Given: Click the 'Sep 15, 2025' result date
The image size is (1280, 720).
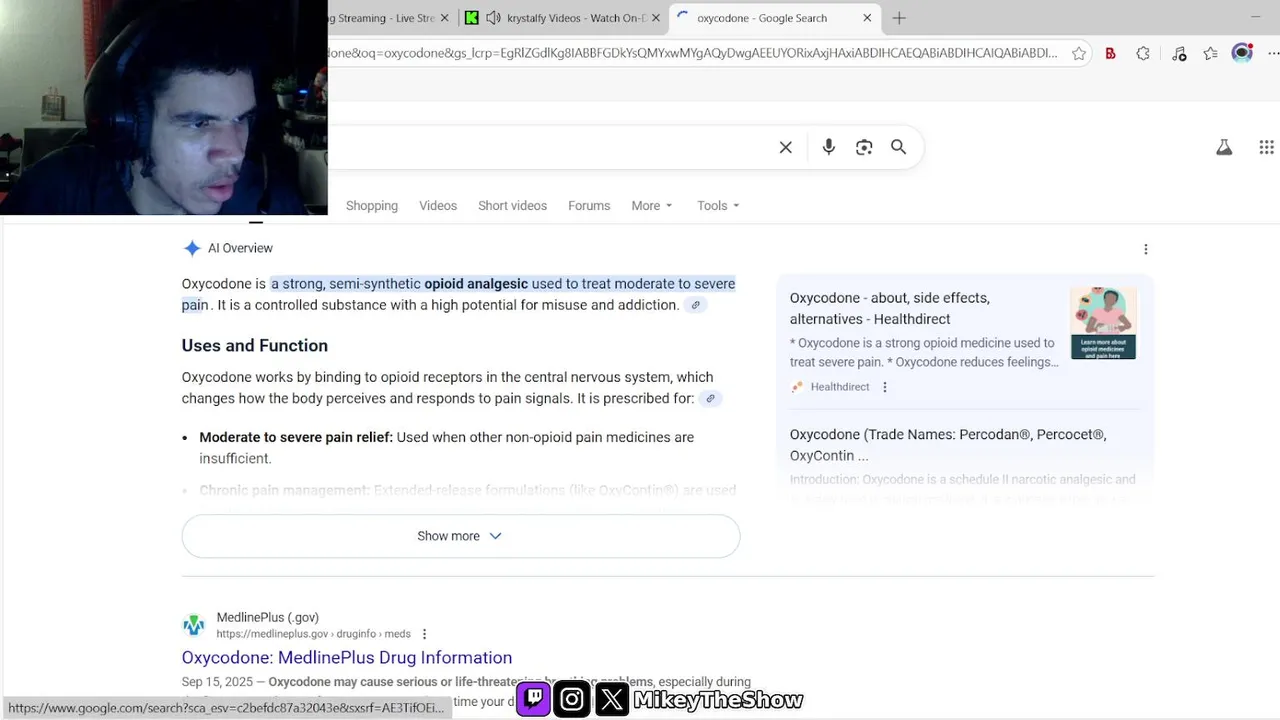Looking at the screenshot, I should pyautogui.click(x=217, y=682).
